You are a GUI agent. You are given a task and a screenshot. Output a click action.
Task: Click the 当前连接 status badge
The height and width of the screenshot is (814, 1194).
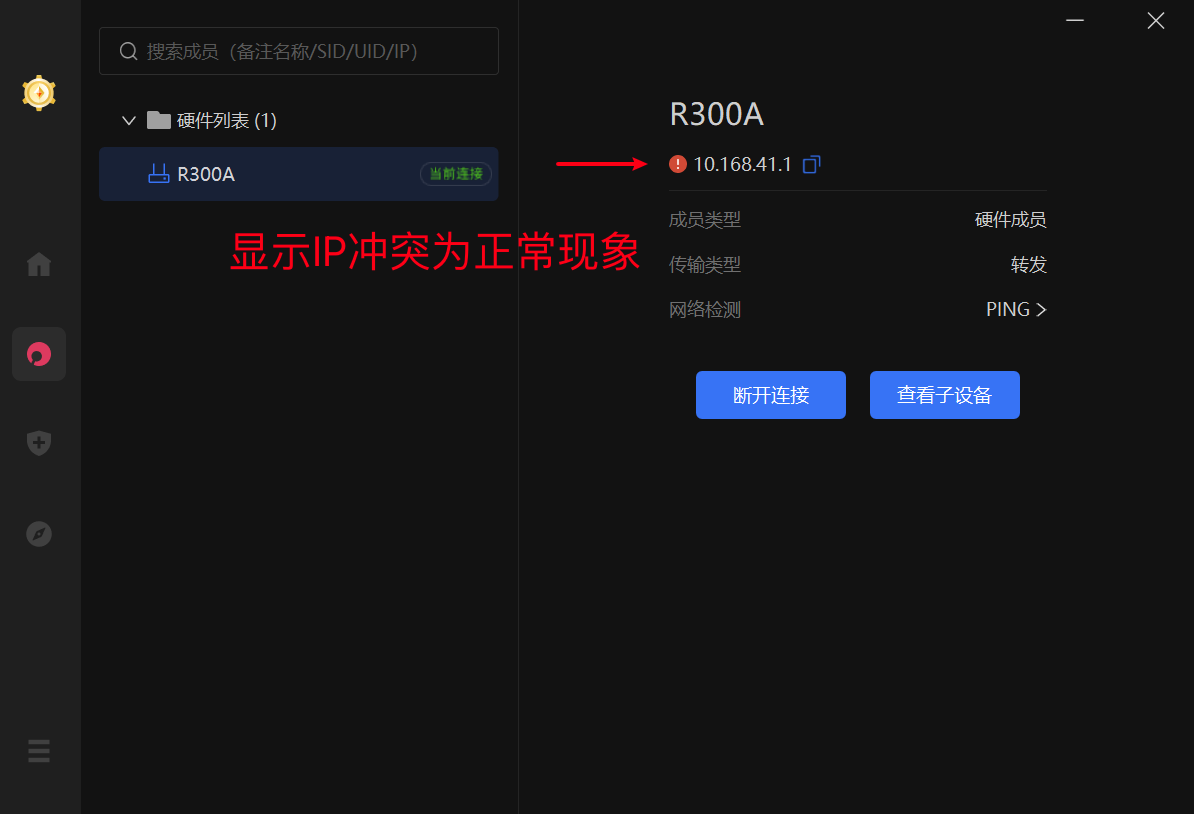tap(456, 173)
